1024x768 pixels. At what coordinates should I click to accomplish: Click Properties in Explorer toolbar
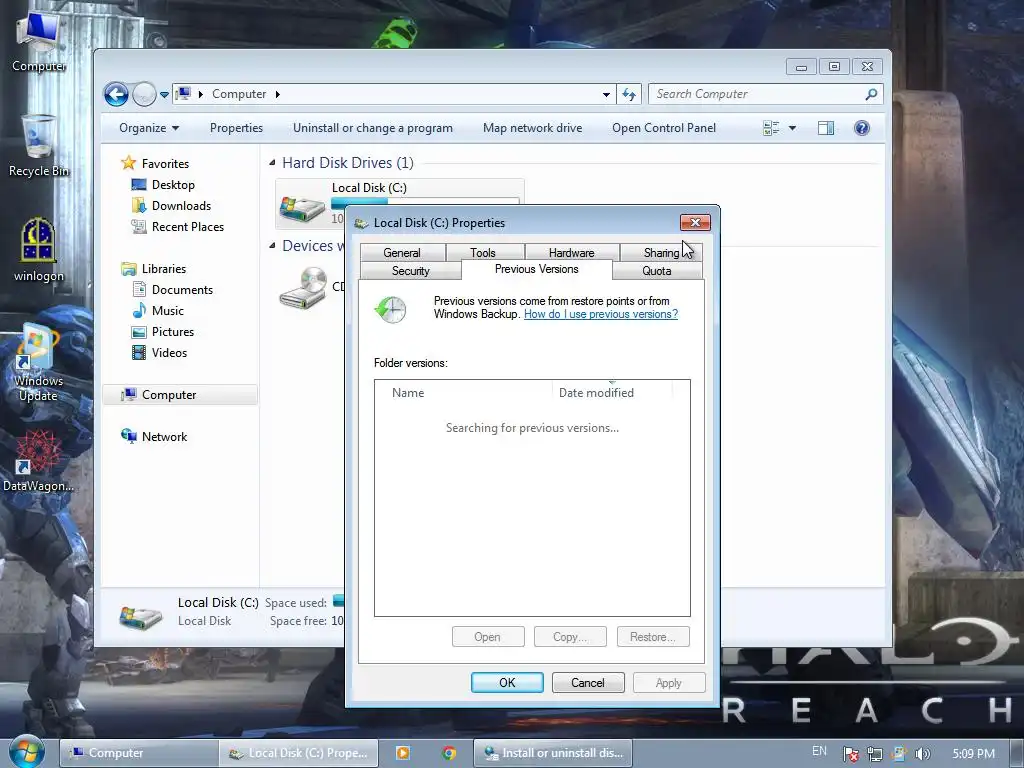(x=236, y=128)
